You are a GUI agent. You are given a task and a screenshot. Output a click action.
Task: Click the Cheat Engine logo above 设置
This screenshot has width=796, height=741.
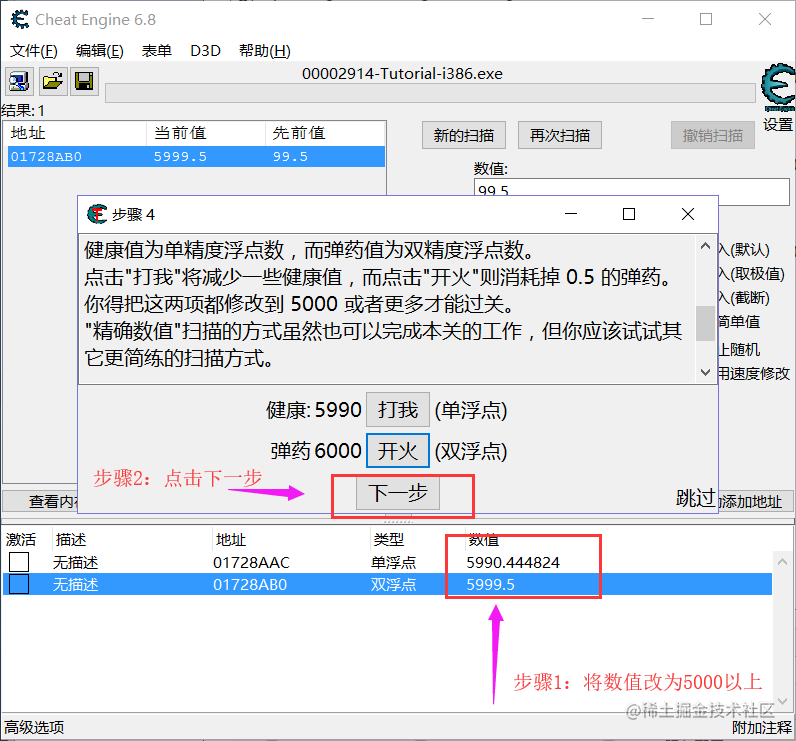pyautogui.click(x=778, y=87)
